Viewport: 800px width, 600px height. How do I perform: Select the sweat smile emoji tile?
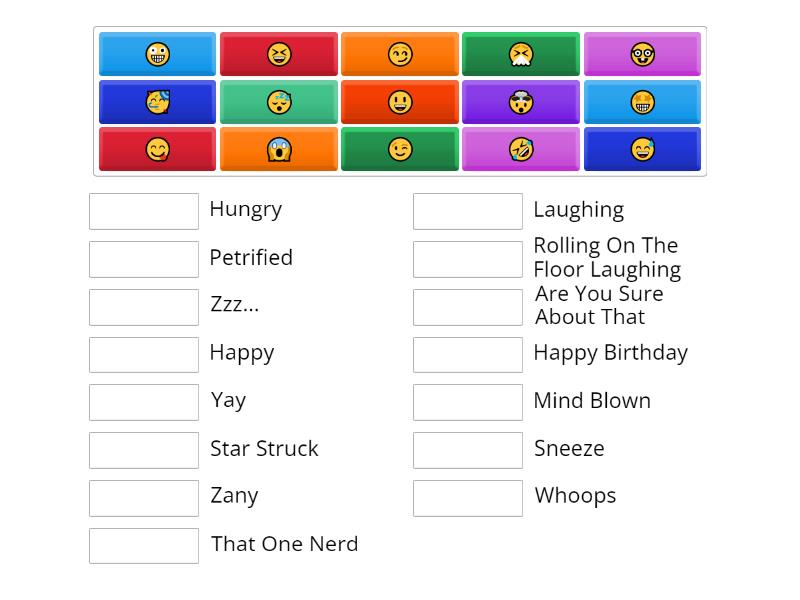[643, 148]
